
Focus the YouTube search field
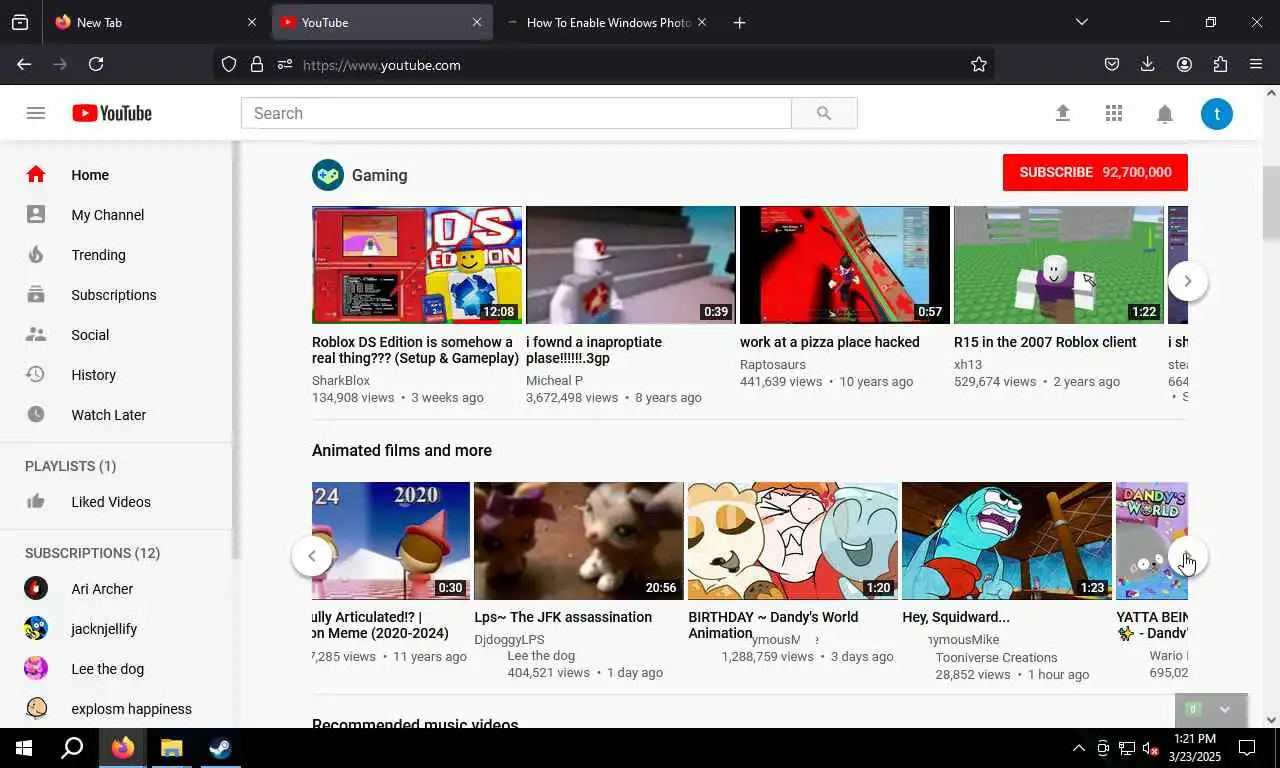point(516,113)
